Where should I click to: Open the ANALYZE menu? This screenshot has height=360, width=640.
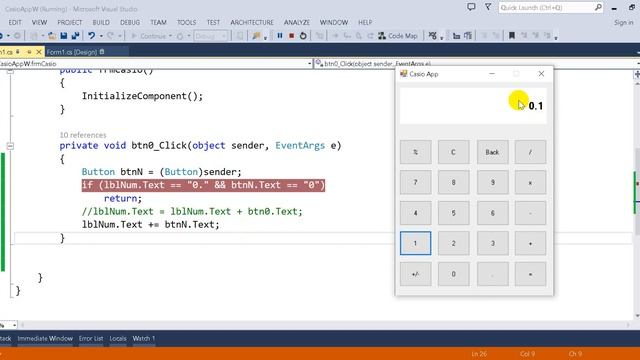[297, 22]
